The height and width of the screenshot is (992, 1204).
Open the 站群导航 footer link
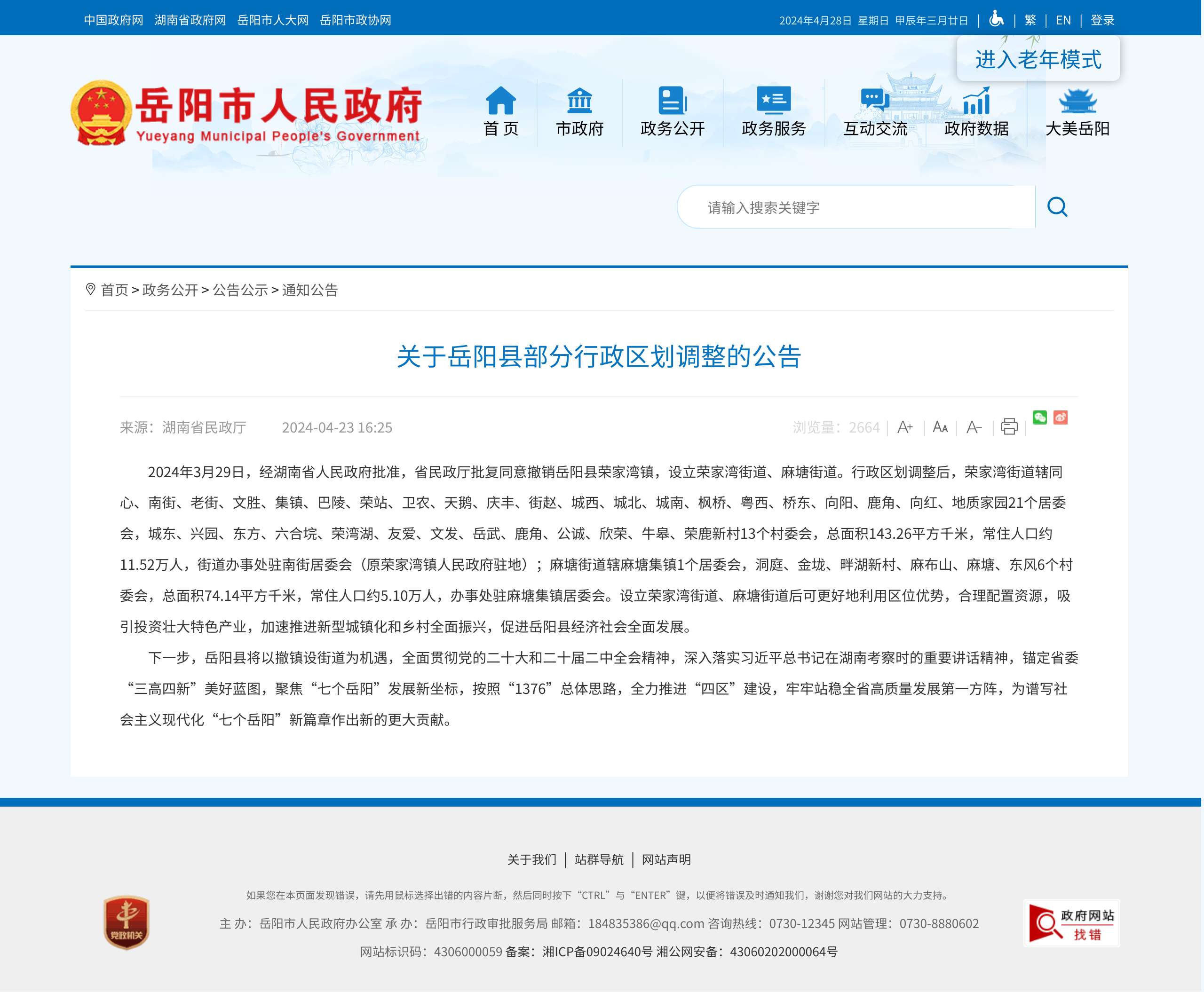coord(599,860)
